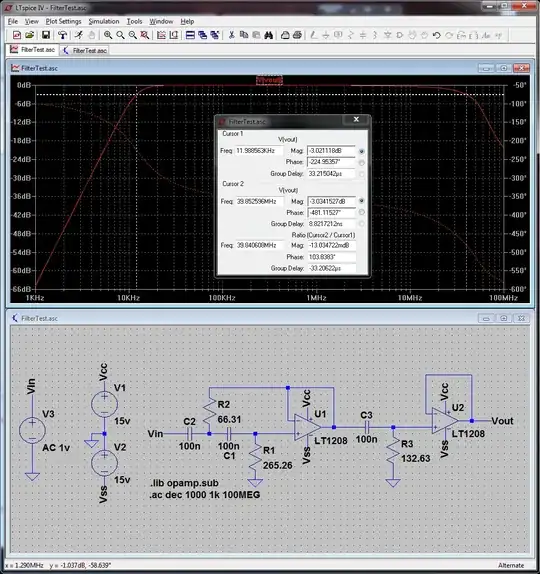Select Cursor 1 Group Delay radio button
This screenshot has width=540, height=574.
pyautogui.click(x=361, y=174)
